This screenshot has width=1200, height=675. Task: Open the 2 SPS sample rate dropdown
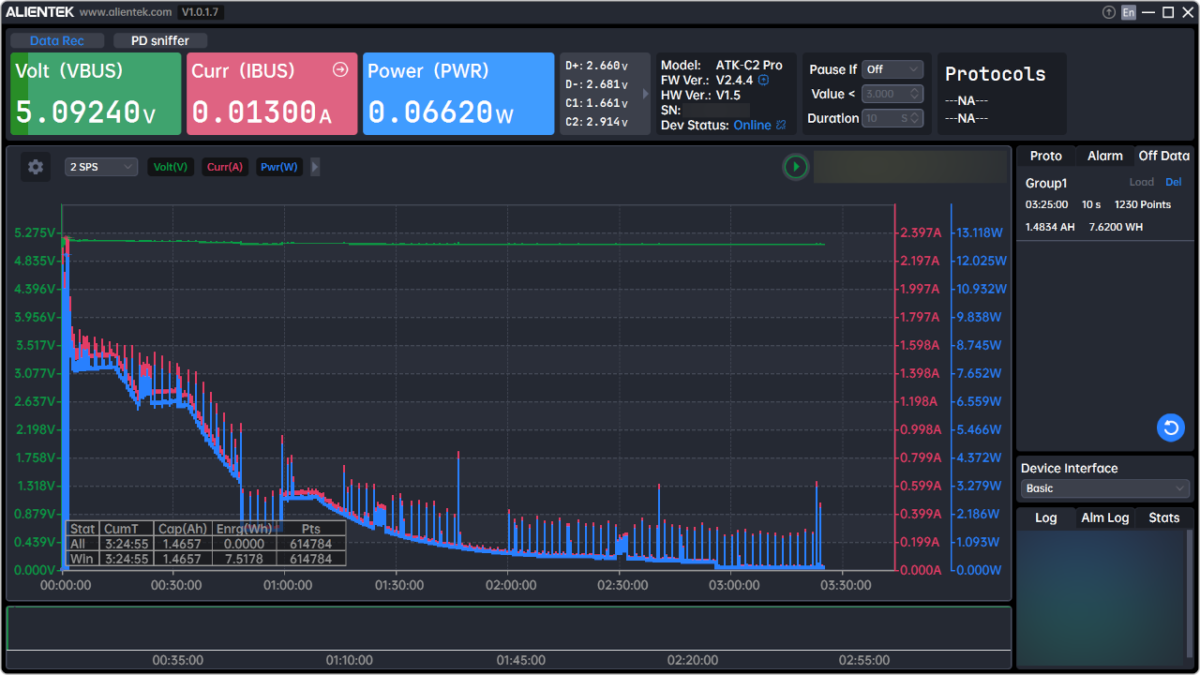[101, 167]
